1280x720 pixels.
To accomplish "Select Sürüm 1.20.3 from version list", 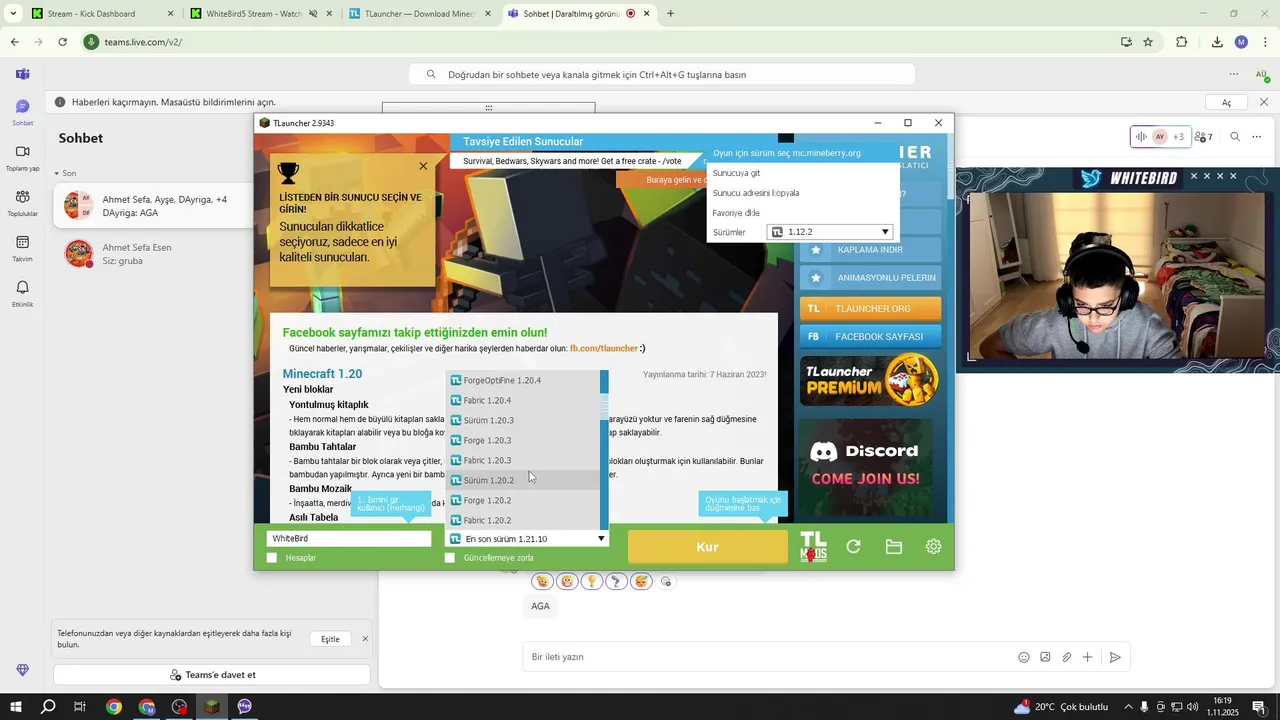I will 523,420.
